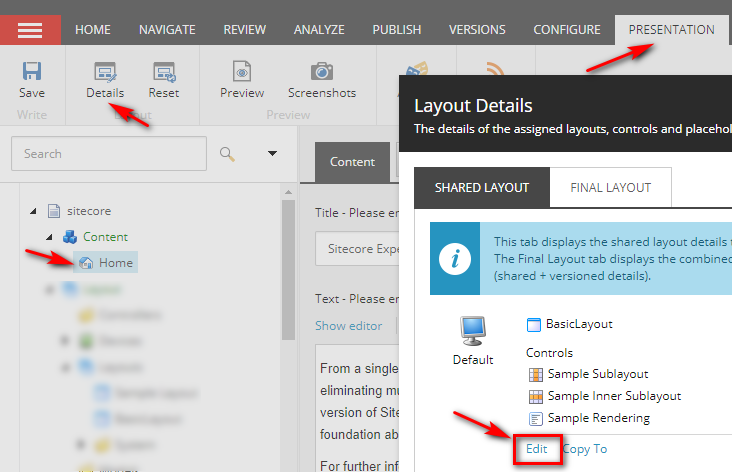The width and height of the screenshot is (732, 472).
Task: Click the Reset layout icon
Action: click(164, 72)
